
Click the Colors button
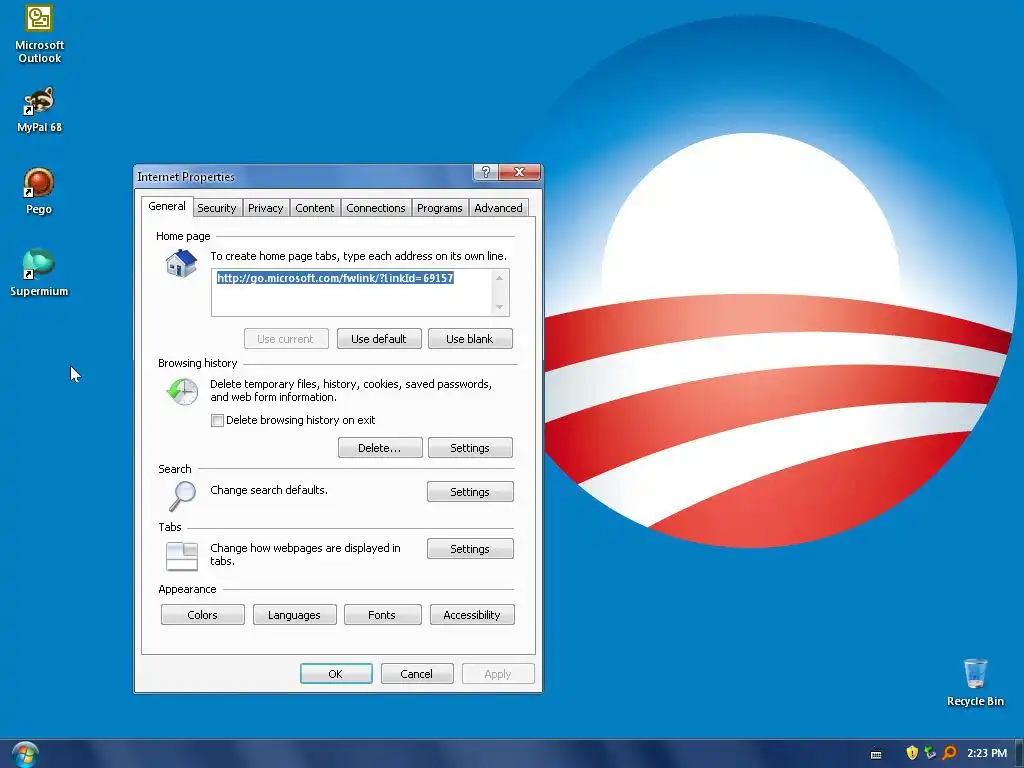click(202, 615)
